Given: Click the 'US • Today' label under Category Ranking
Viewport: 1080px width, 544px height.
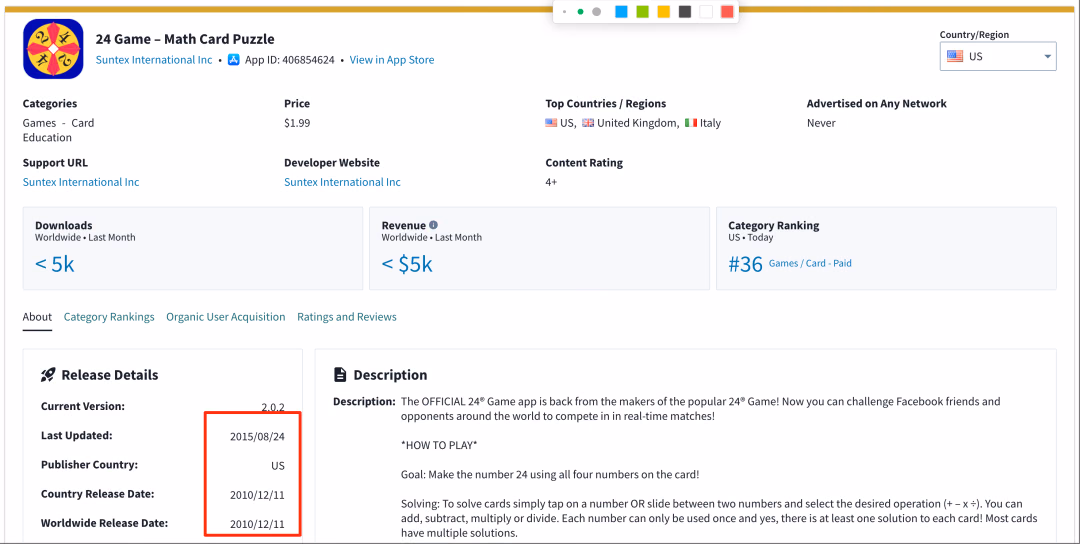Looking at the screenshot, I should (751, 238).
